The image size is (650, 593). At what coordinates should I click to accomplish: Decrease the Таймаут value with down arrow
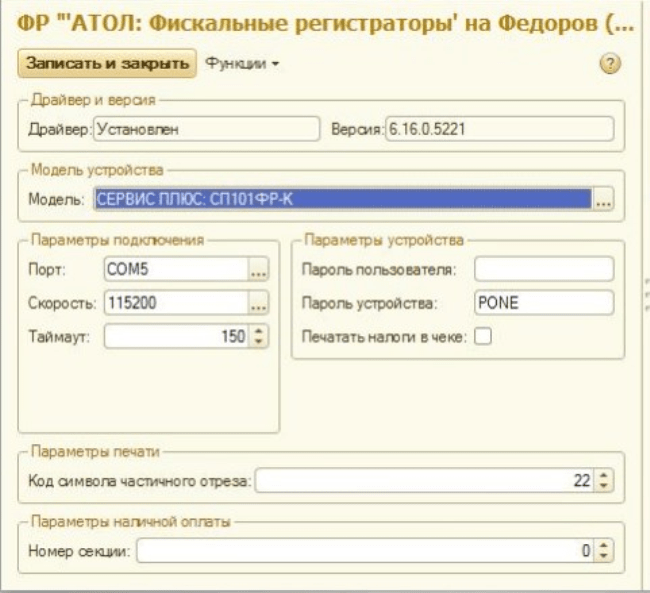click(x=259, y=341)
